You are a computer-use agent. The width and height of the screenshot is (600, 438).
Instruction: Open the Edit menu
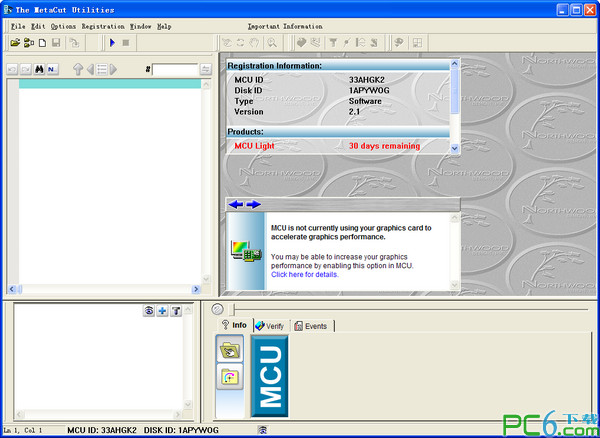click(38, 26)
